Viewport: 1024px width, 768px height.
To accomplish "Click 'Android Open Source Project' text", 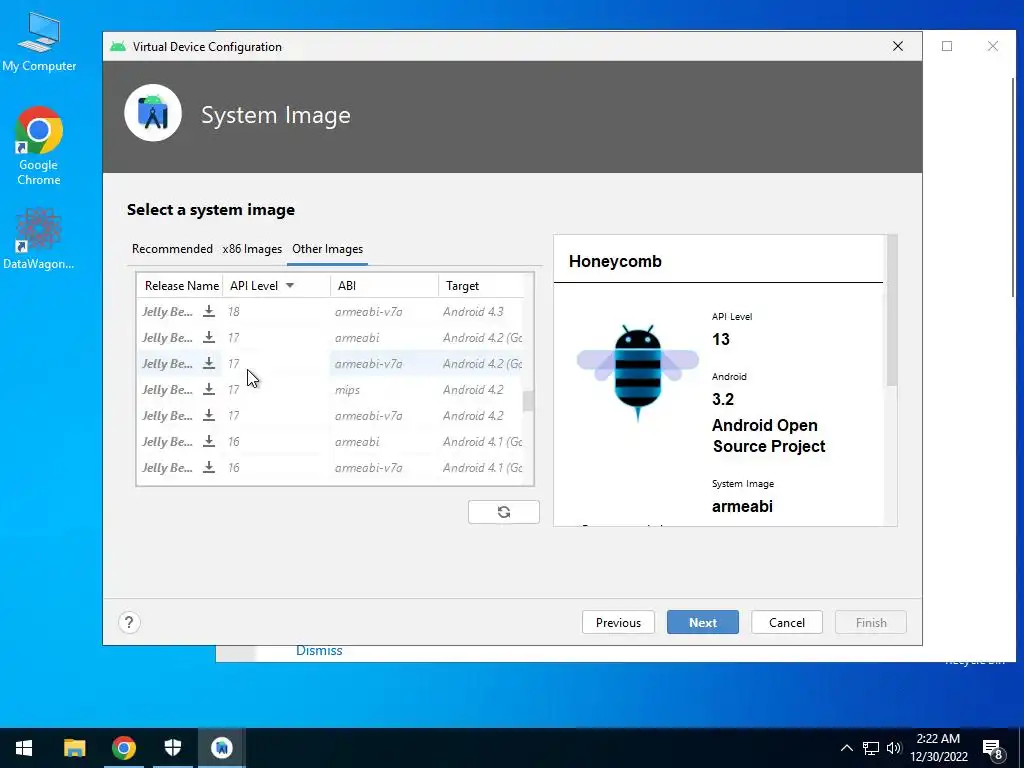I will 769,436.
